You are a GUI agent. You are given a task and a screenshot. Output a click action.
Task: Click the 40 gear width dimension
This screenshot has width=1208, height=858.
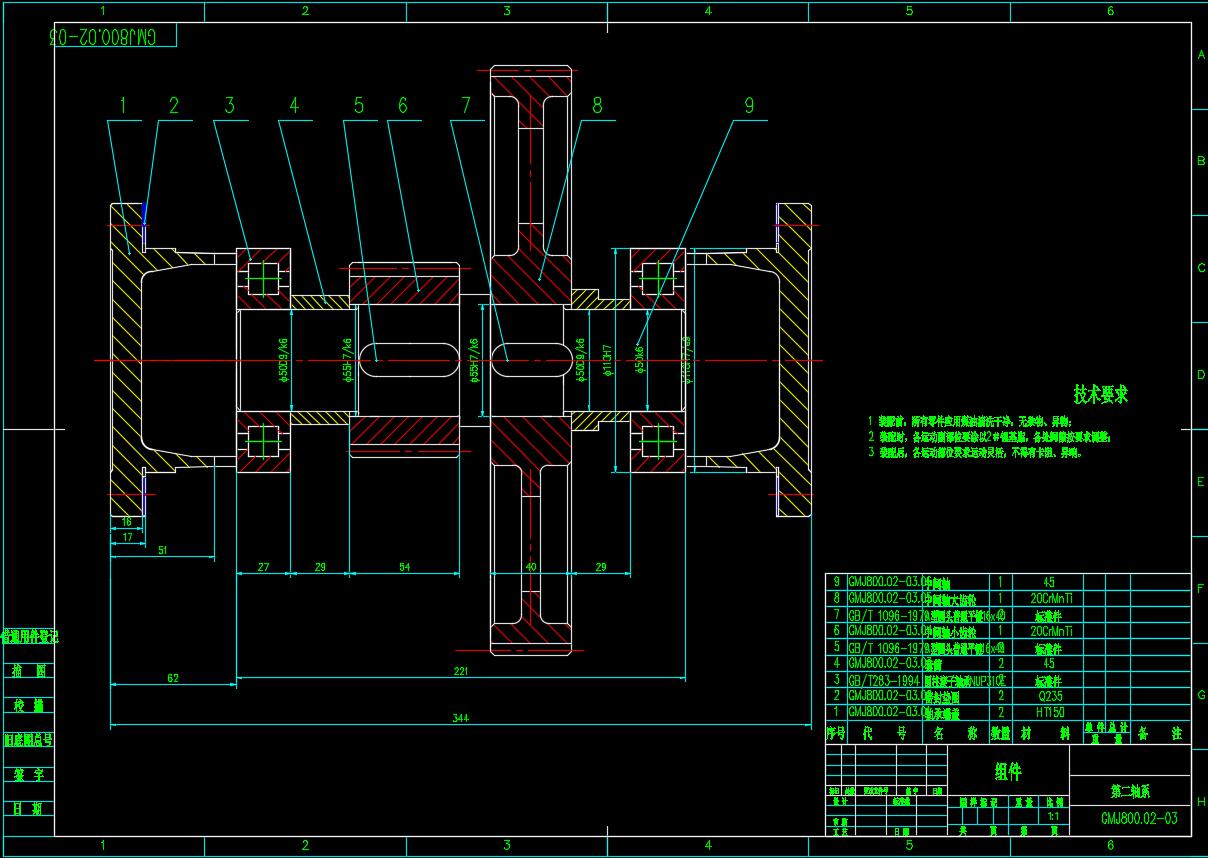click(x=531, y=567)
